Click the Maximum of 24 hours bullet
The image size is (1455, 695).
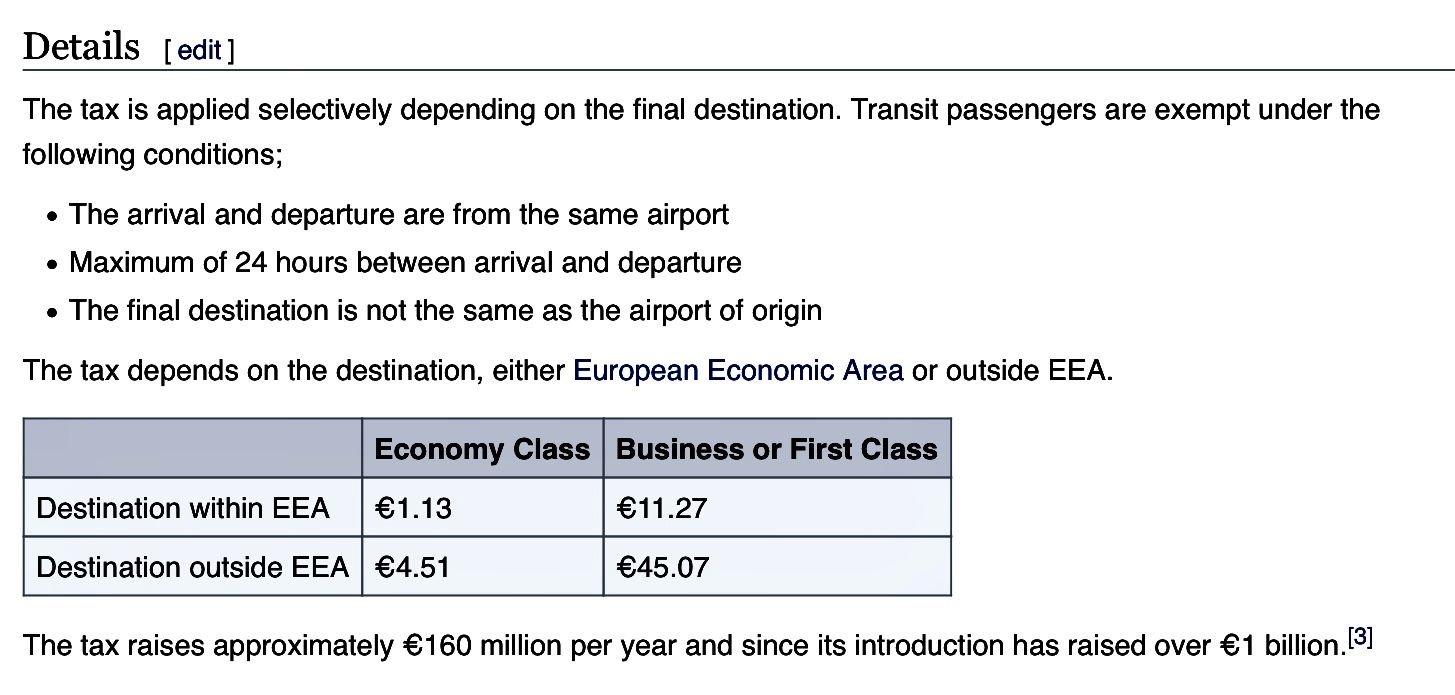click(405, 263)
